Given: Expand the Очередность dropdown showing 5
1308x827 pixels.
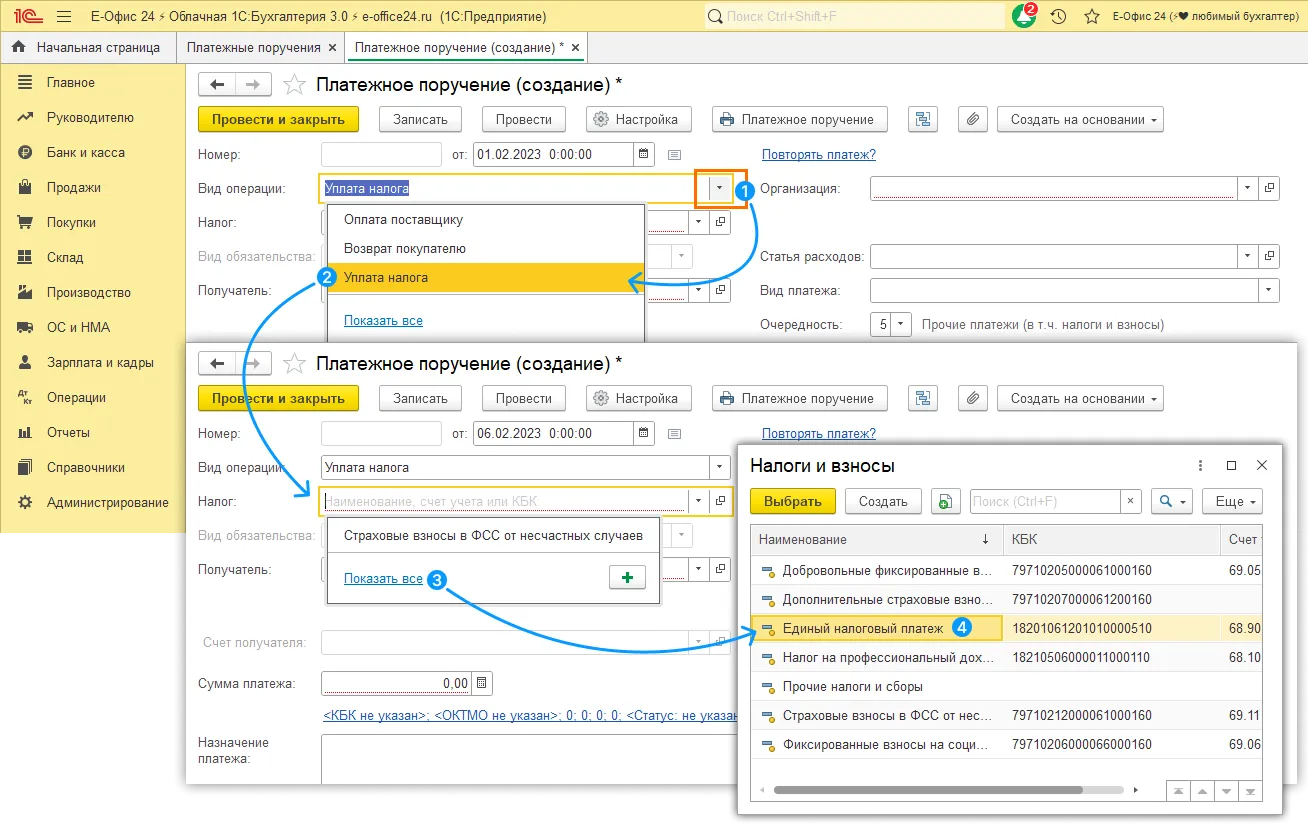Looking at the screenshot, I should [x=902, y=324].
